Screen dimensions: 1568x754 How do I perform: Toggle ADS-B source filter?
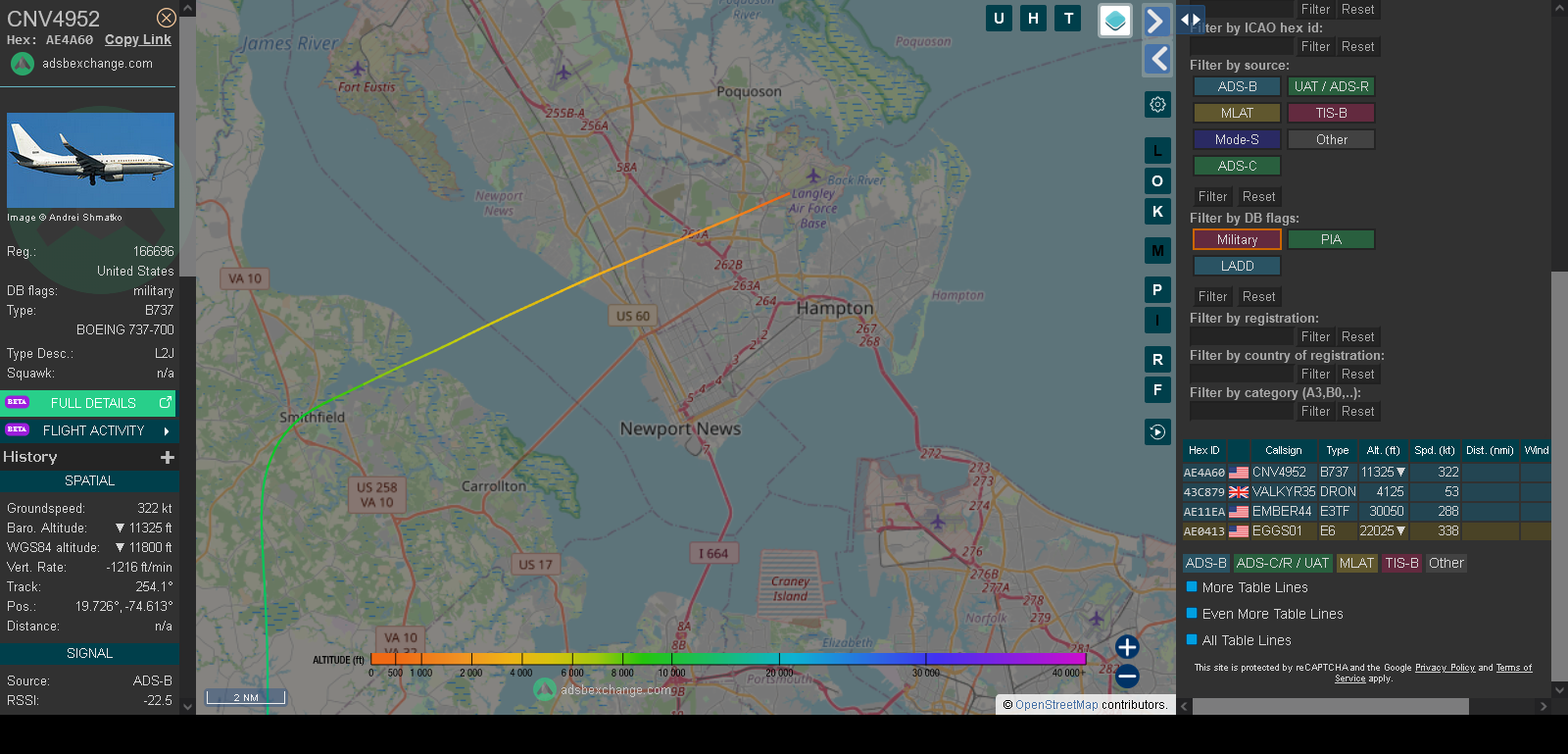point(1237,86)
